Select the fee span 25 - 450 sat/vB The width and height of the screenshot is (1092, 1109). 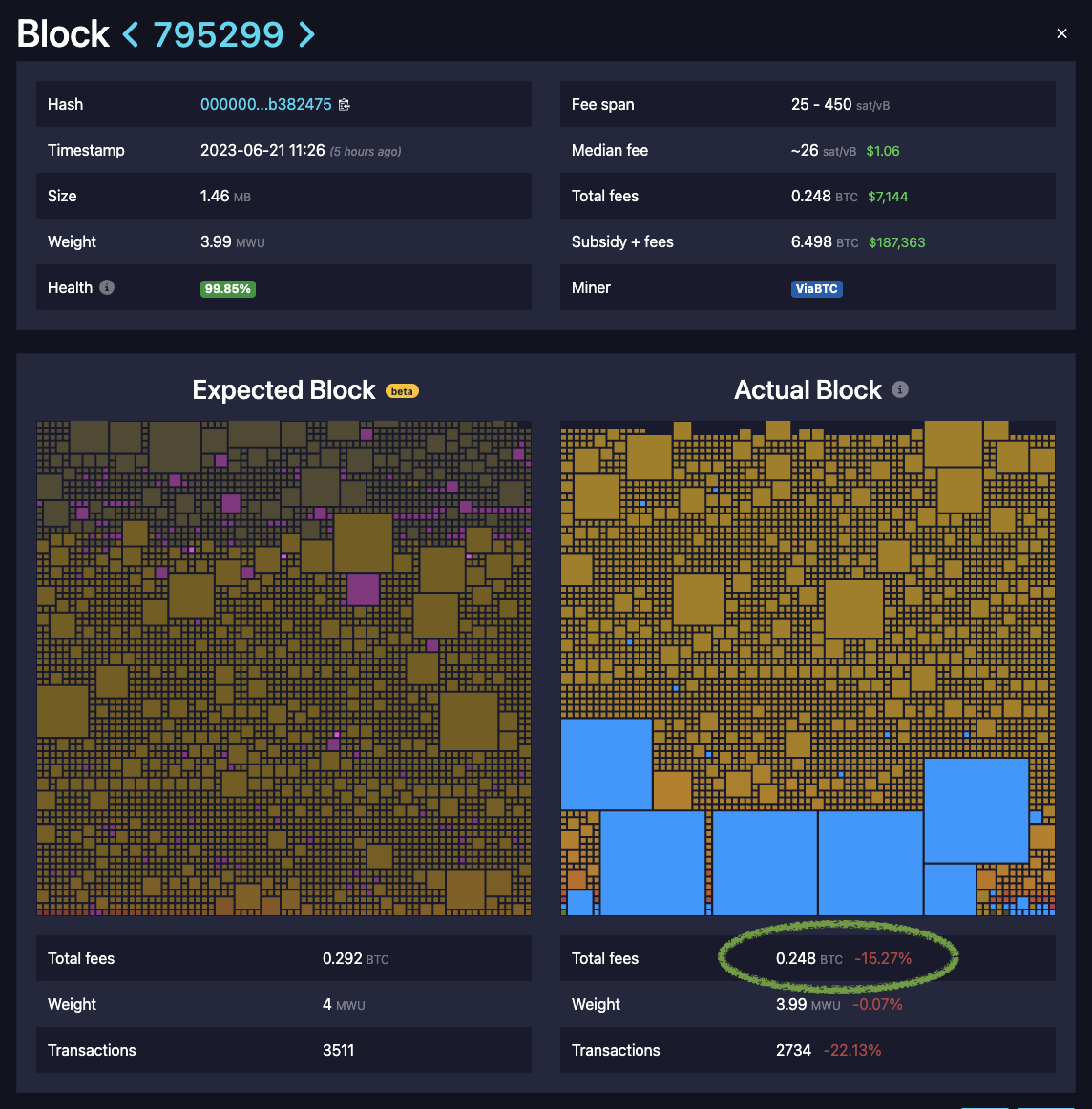[x=840, y=105]
